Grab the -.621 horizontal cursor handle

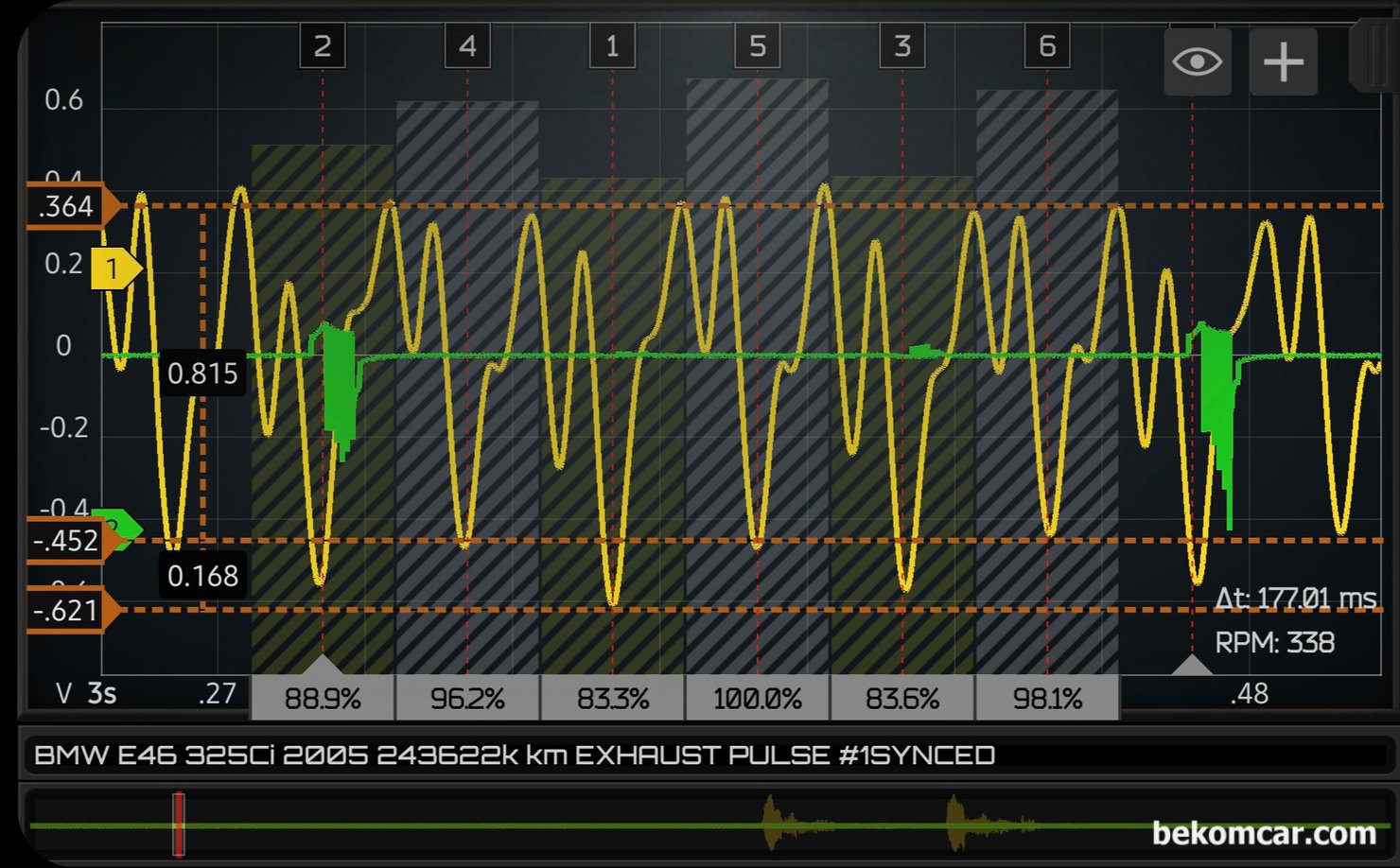tap(71, 611)
